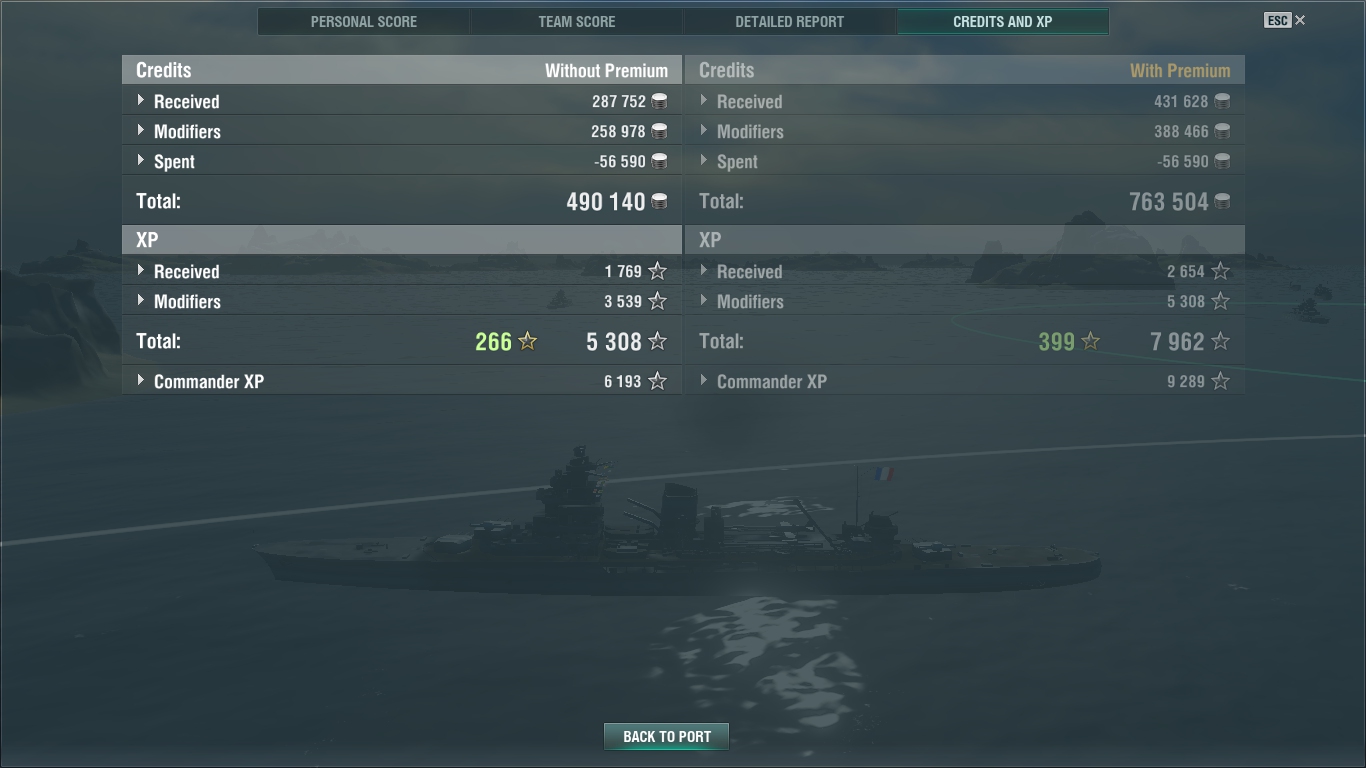This screenshot has width=1366, height=768.
Task: Open the Personal Score tab
Action: (x=364, y=21)
